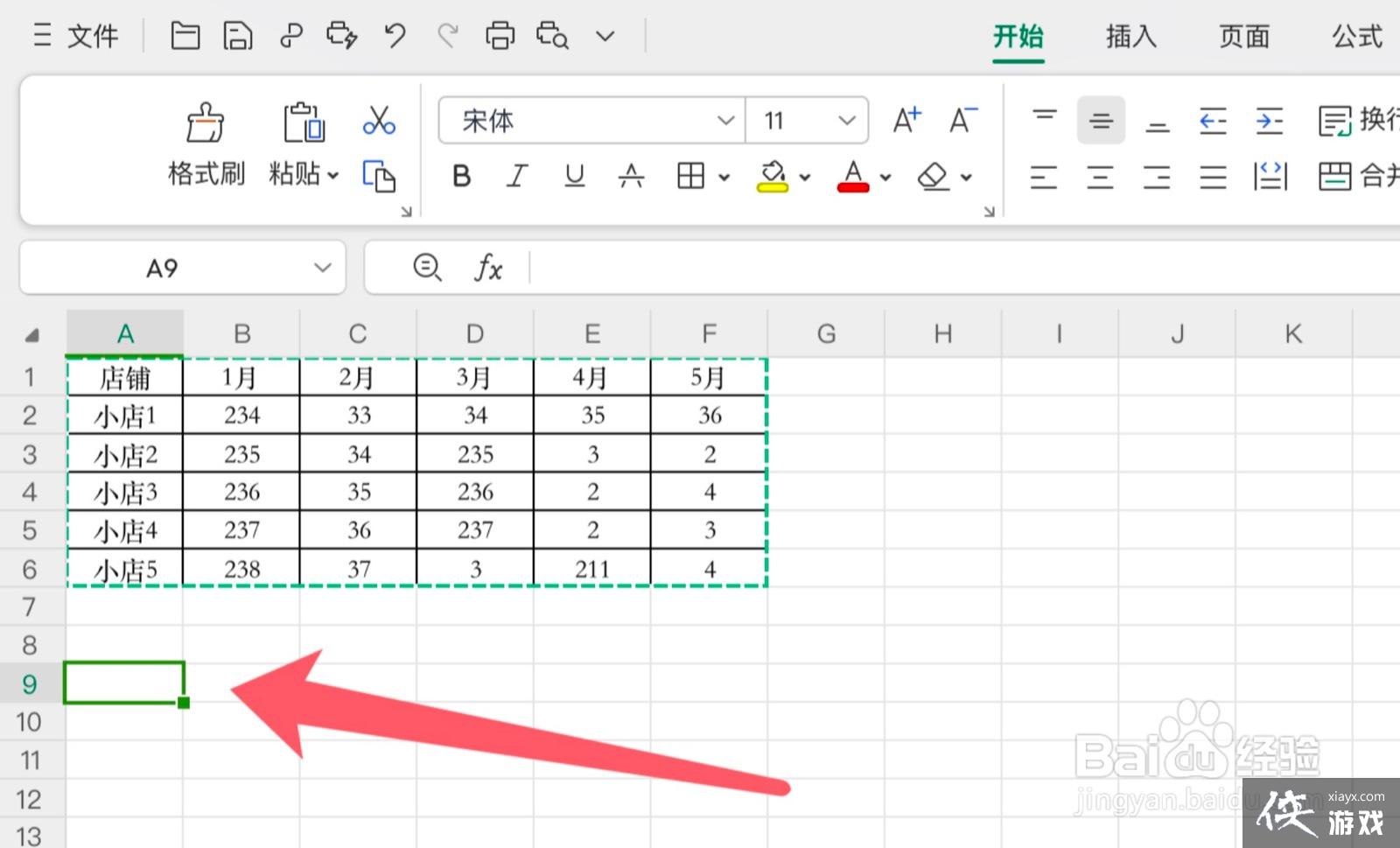The height and width of the screenshot is (848, 1400).
Task: Switch to the 插入 tab
Action: pyautogui.click(x=1131, y=37)
